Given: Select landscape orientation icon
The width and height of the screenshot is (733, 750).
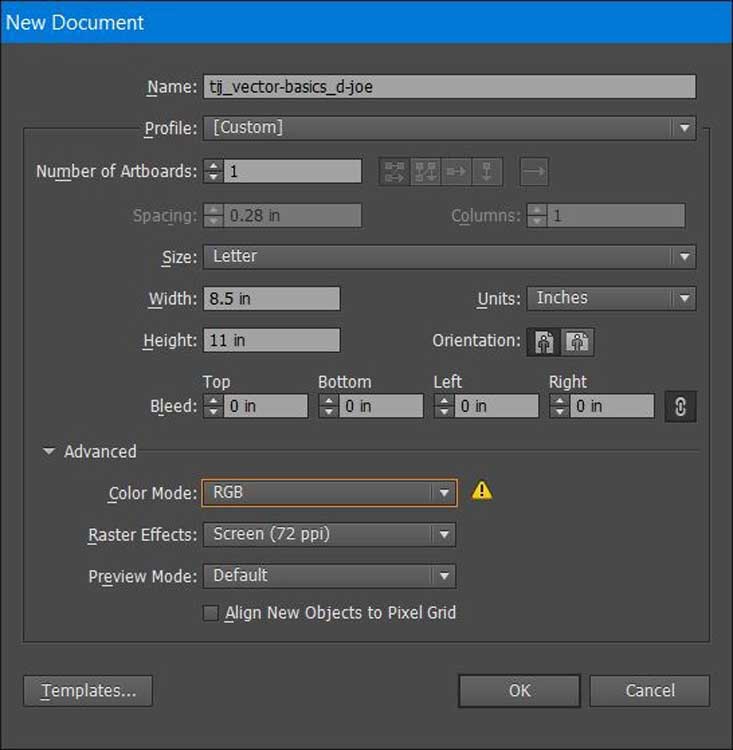Looking at the screenshot, I should tap(577, 342).
